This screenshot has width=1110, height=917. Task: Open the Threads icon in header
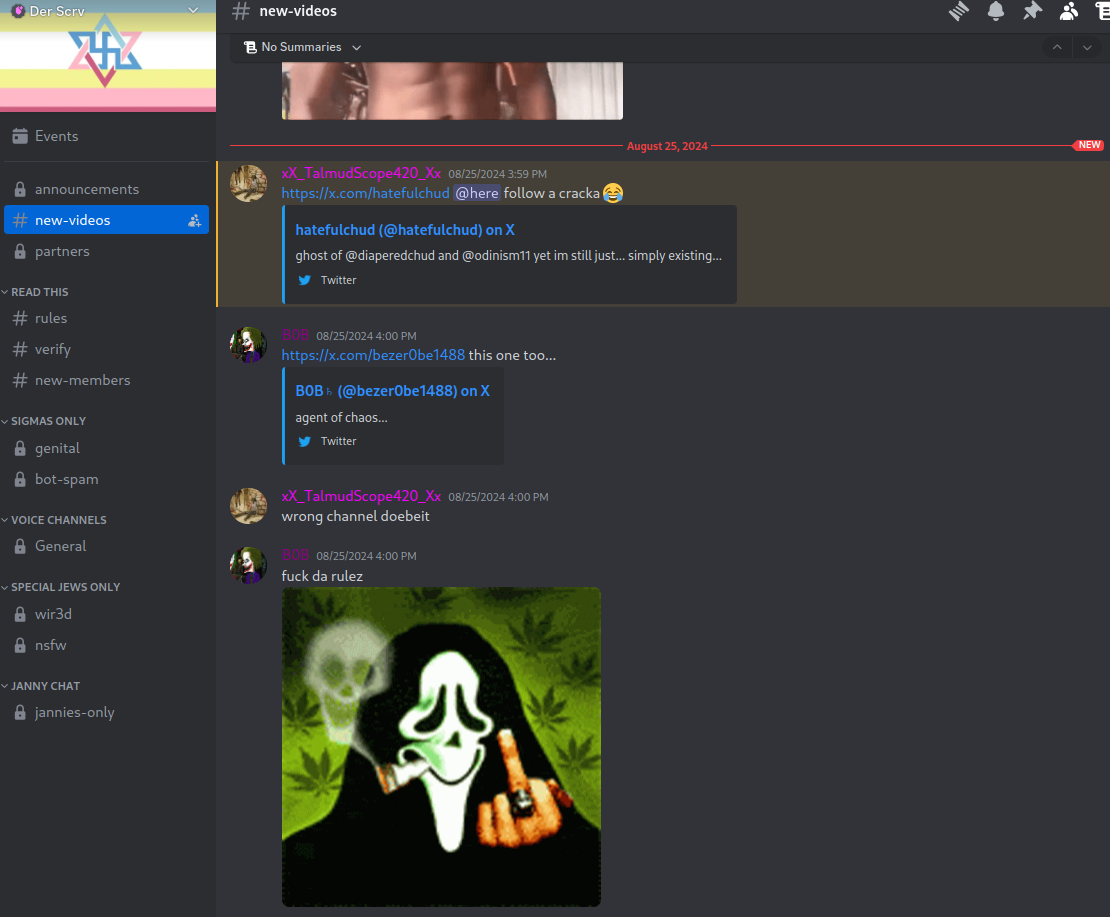(x=959, y=11)
